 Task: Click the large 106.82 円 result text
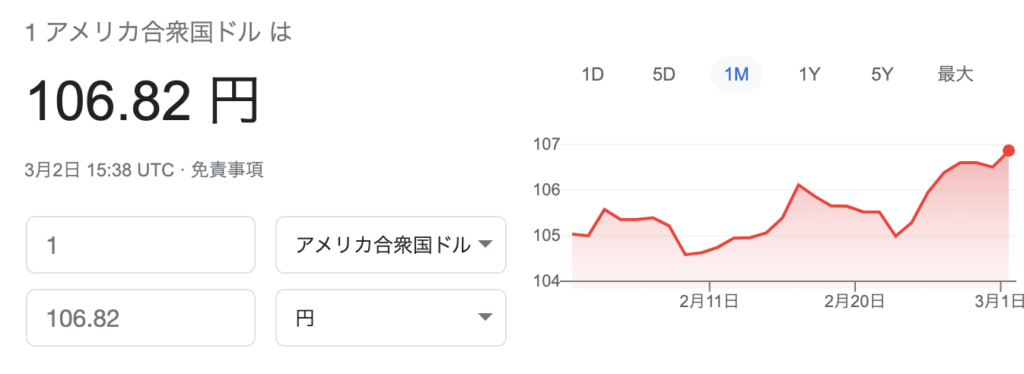click(x=143, y=101)
